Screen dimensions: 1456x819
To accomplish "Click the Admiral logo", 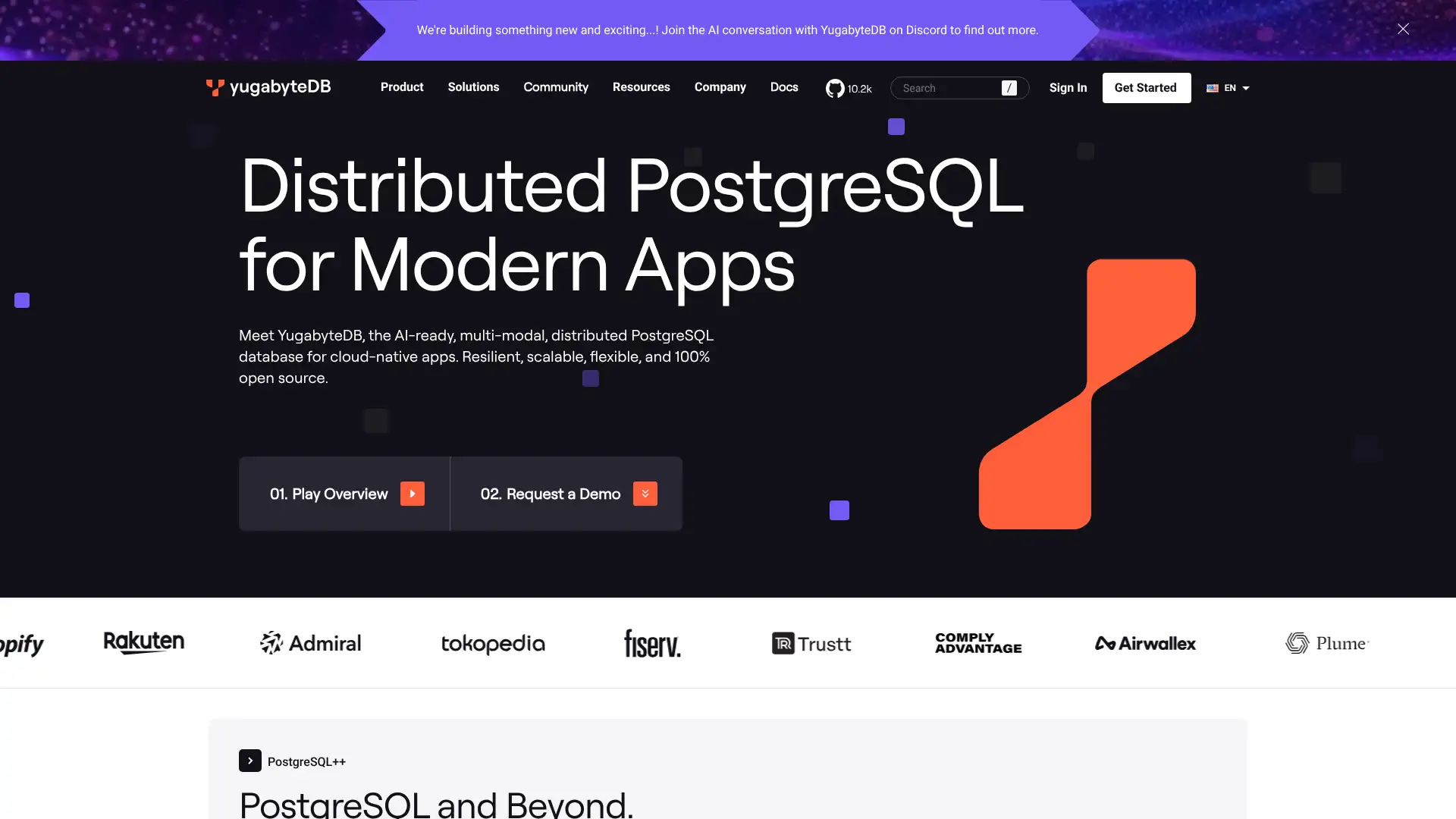I will 311,643.
